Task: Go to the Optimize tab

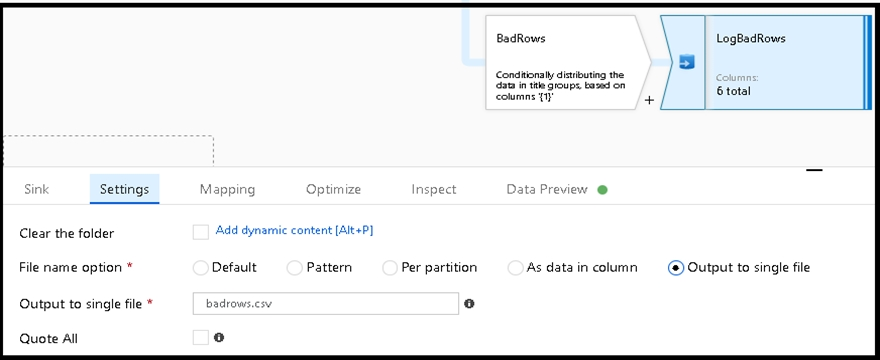Action: click(333, 189)
